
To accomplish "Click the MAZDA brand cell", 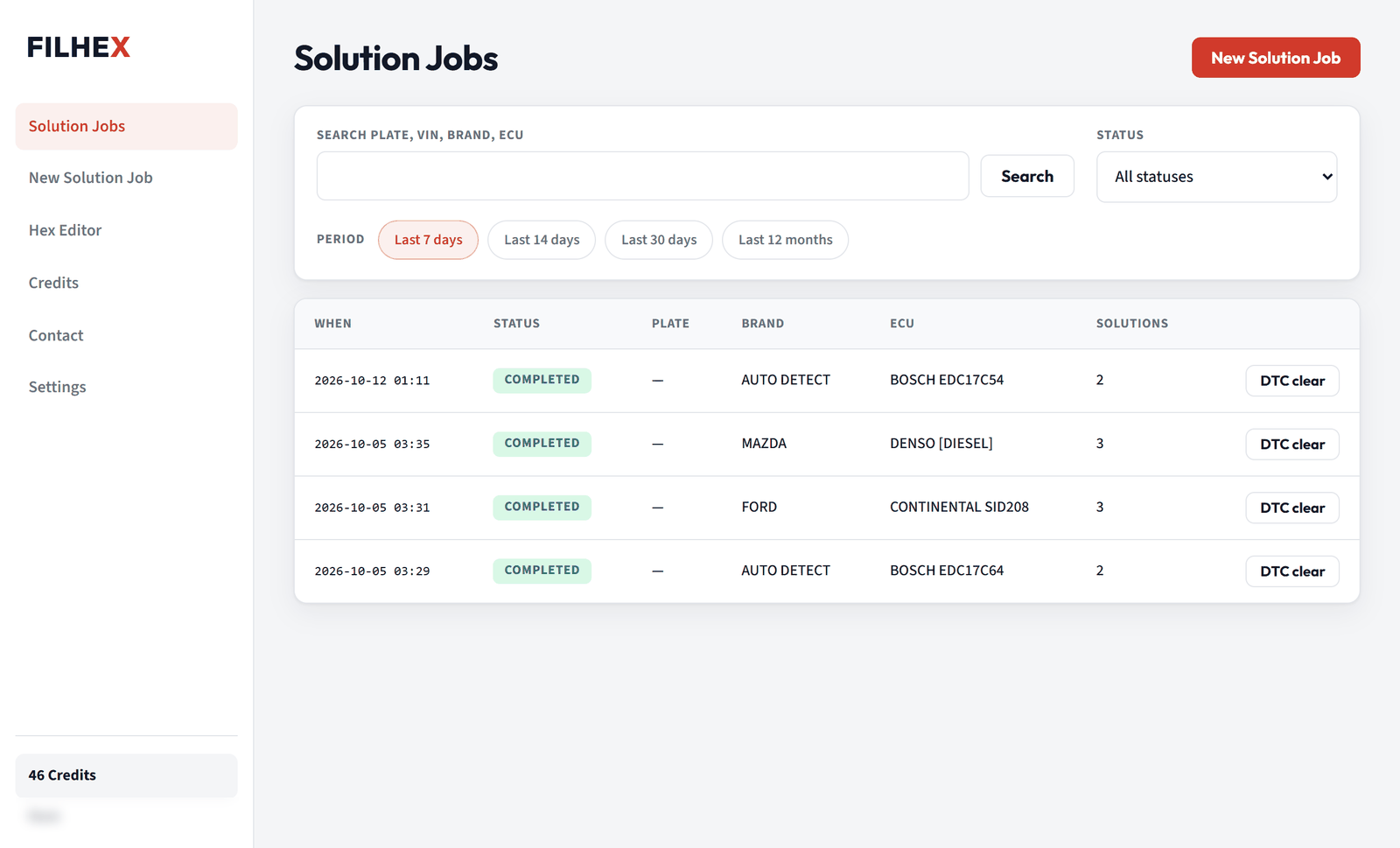I will (764, 444).
